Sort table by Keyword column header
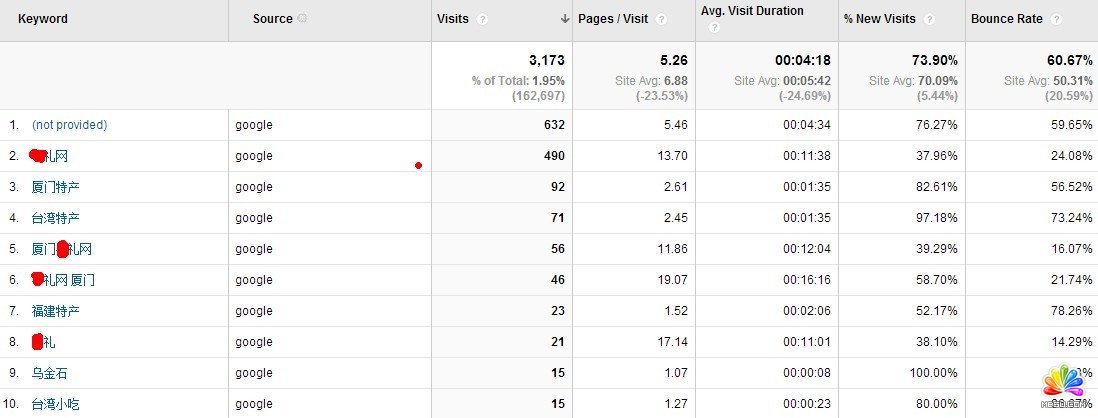The width and height of the screenshot is (1098, 418). click(x=43, y=19)
